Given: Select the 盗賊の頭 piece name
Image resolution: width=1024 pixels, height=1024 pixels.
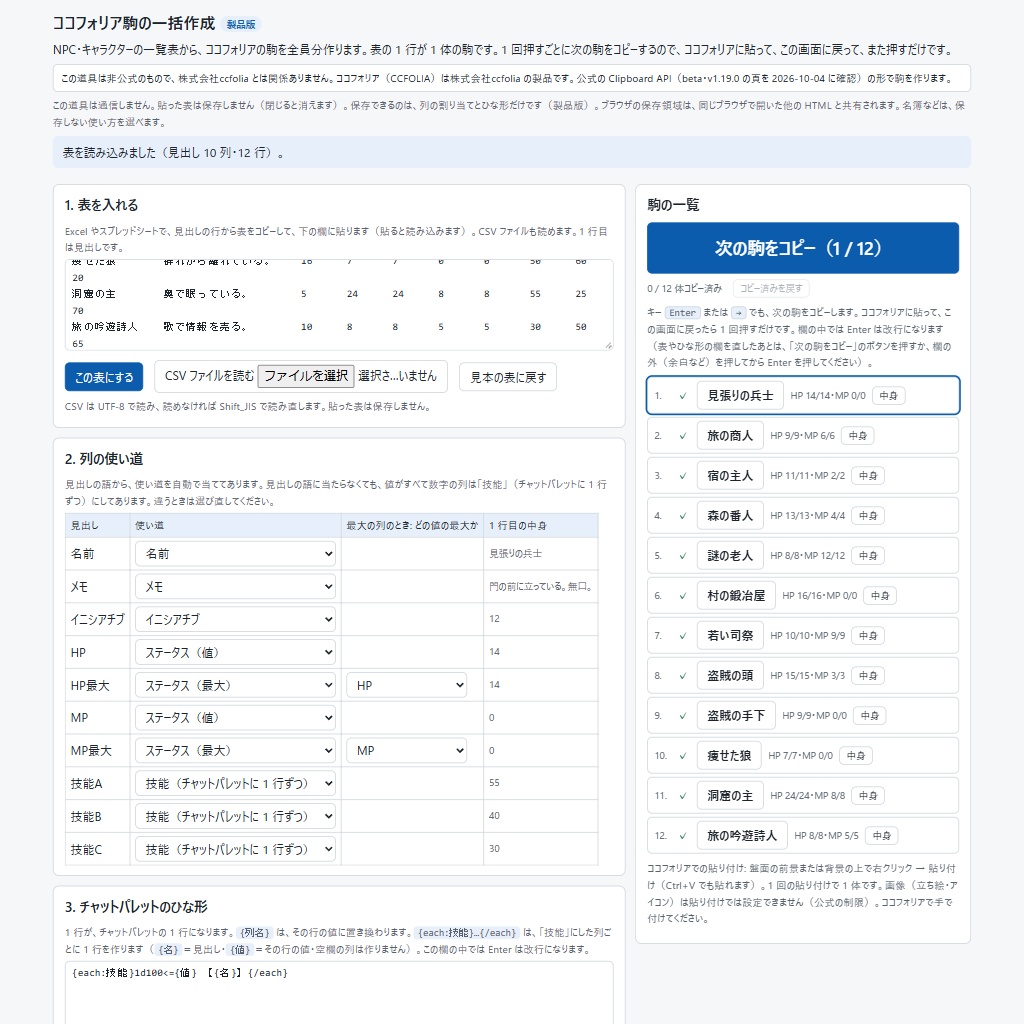Looking at the screenshot, I should (x=730, y=675).
